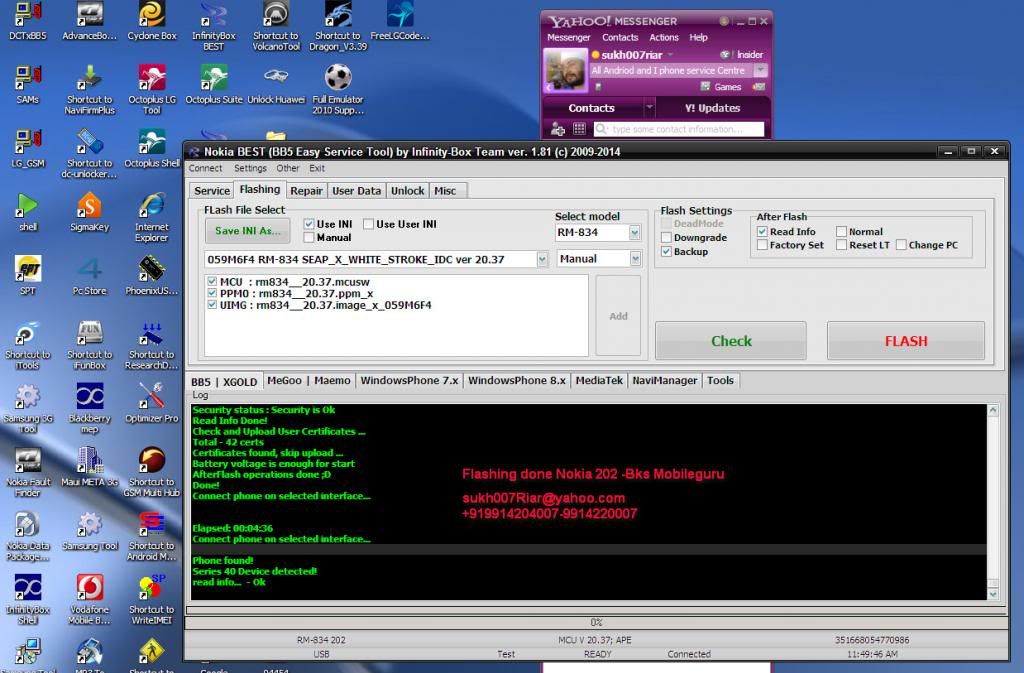
Task: Launch the Dragon_V3.39 shortcut icon
Action: pyautogui.click(x=338, y=26)
